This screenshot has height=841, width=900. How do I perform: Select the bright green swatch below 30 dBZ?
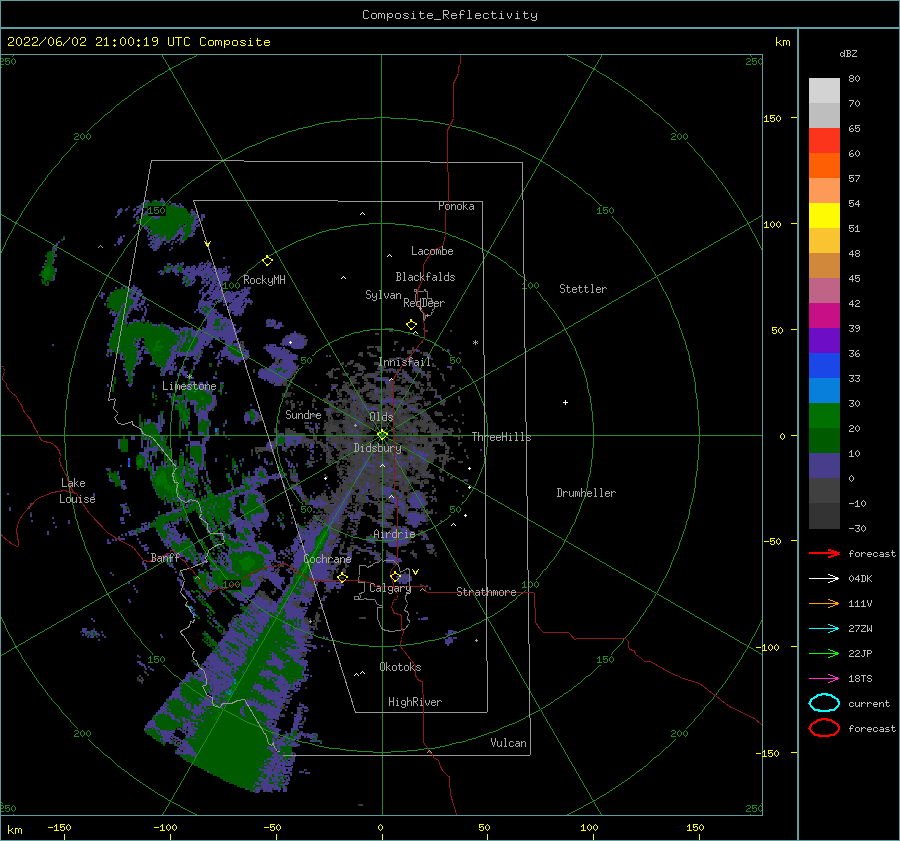click(824, 416)
